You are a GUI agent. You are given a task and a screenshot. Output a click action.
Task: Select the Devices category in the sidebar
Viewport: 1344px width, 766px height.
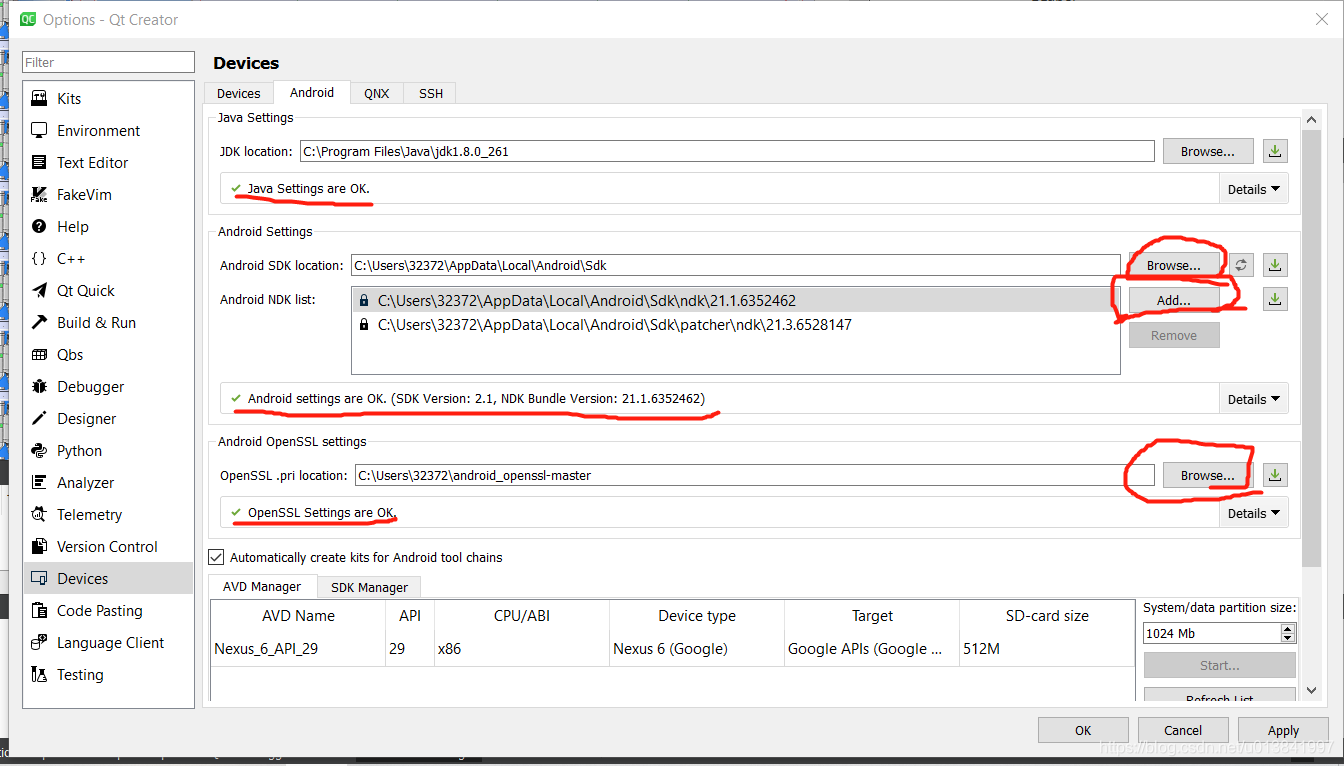pos(108,578)
